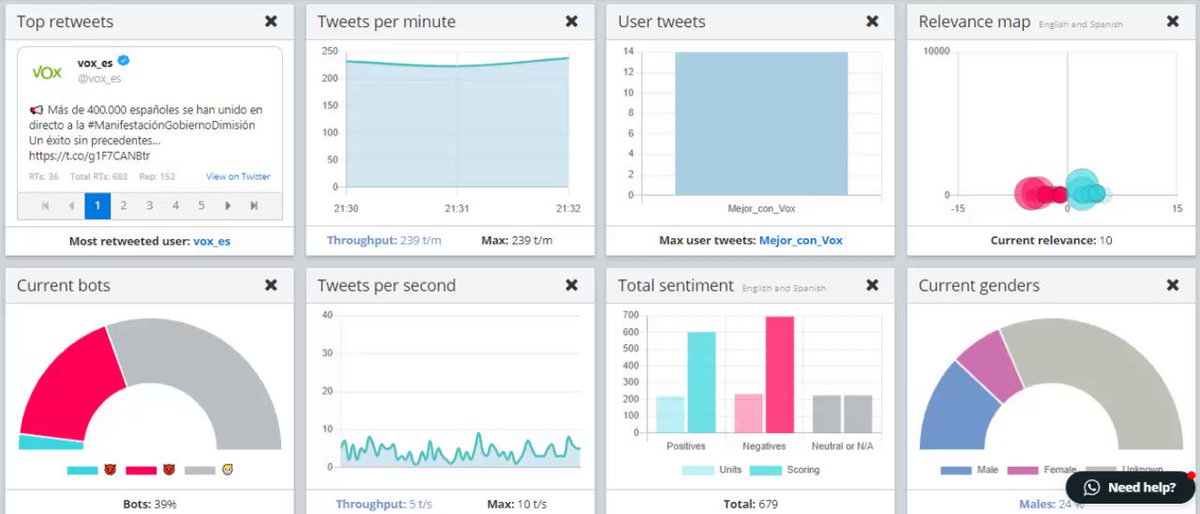The width and height of the screenshot is (1200, 514).
Task: Jump to last page of top retweets
Action: point(254,205)
